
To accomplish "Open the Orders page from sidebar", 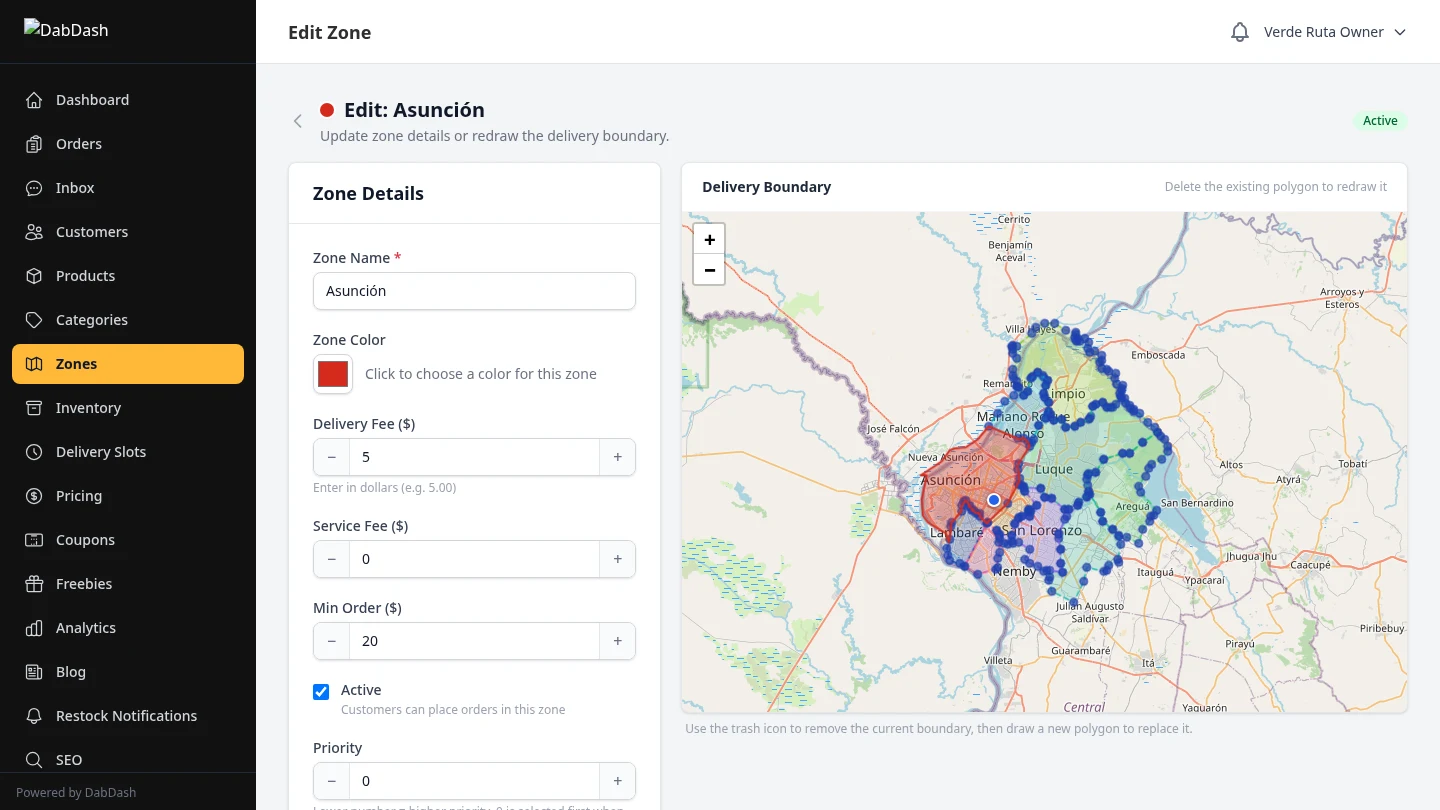I will (x=79, y=144).
